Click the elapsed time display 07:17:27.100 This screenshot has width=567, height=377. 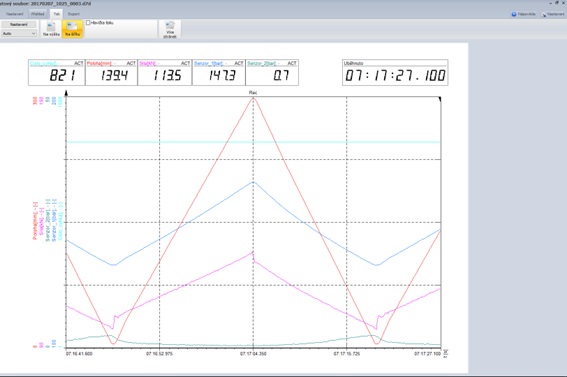[395, 73]
